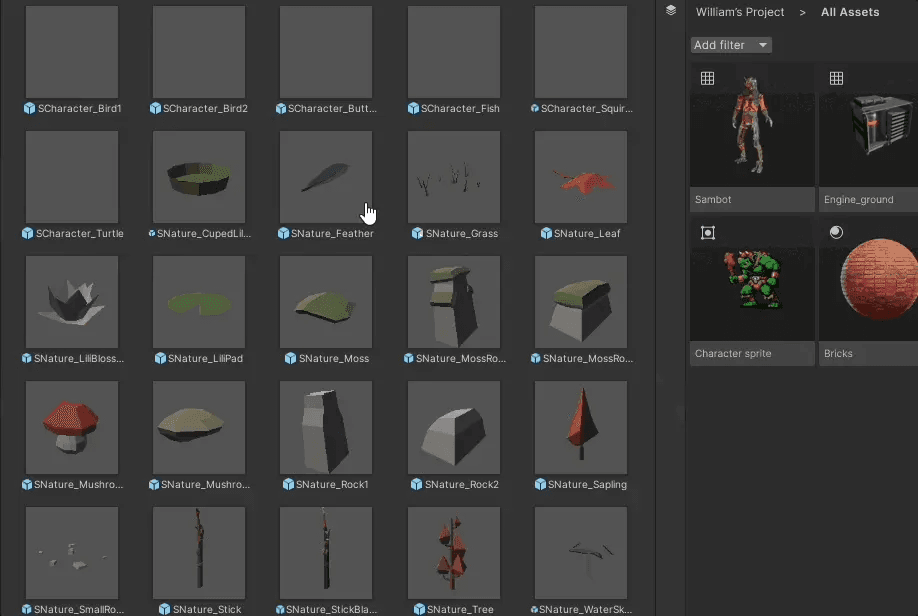Click the cube icon beside SNature_Feather
This screenshot has width=918, height=616.
coord(284,233)
